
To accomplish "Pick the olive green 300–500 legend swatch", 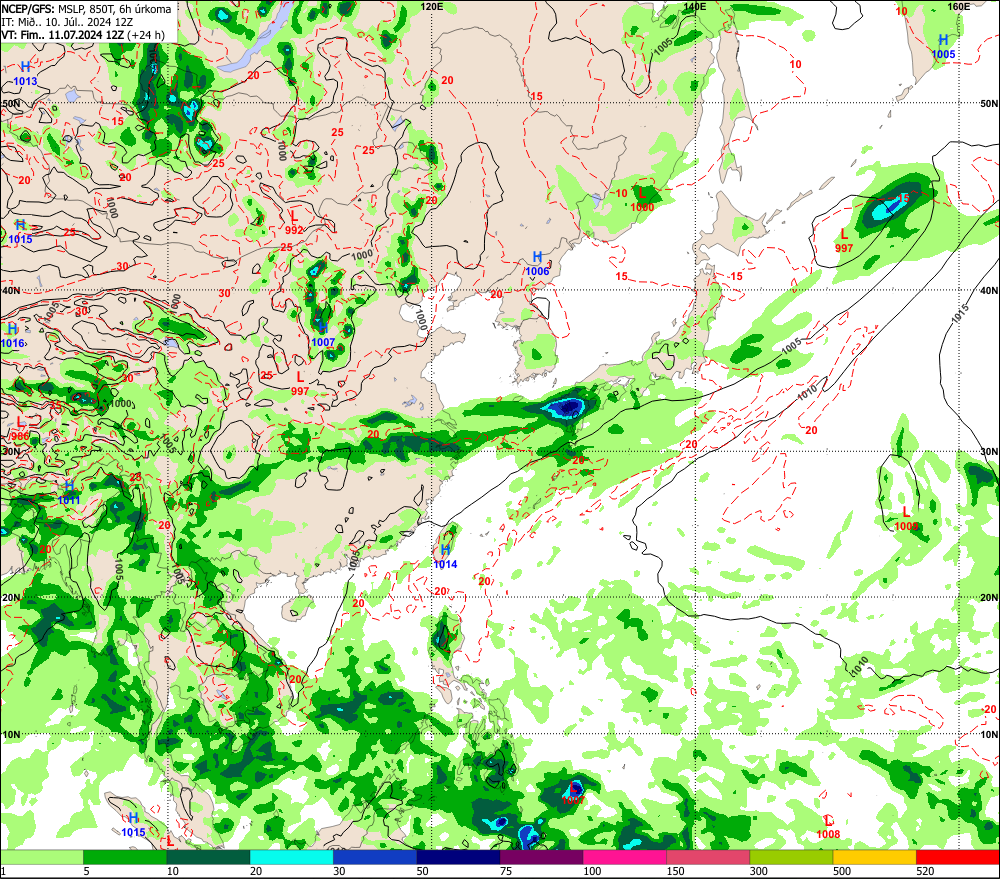I will [x=791, y=857].
